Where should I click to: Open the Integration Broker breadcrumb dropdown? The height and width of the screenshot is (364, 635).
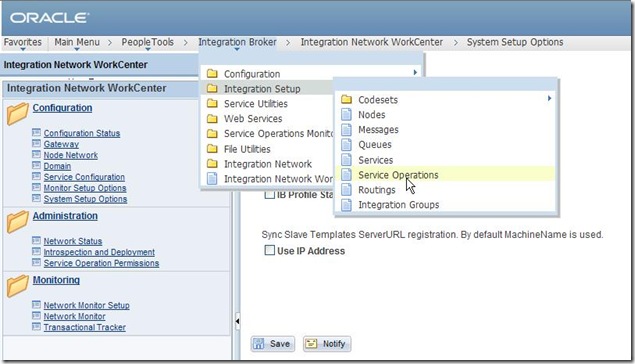coord(237,43)
